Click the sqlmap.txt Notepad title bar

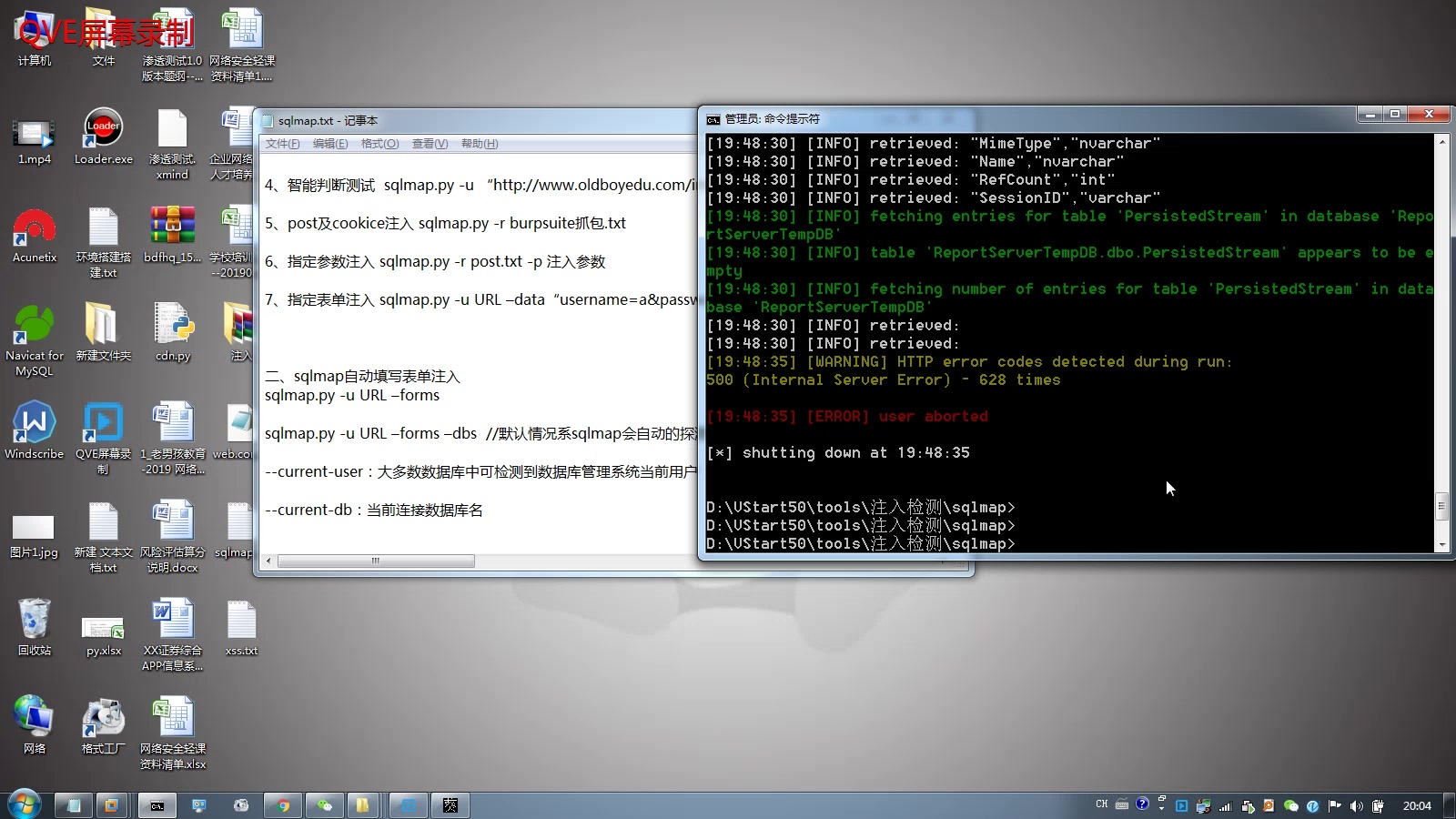pyautogui.click(x=478, y=120)
